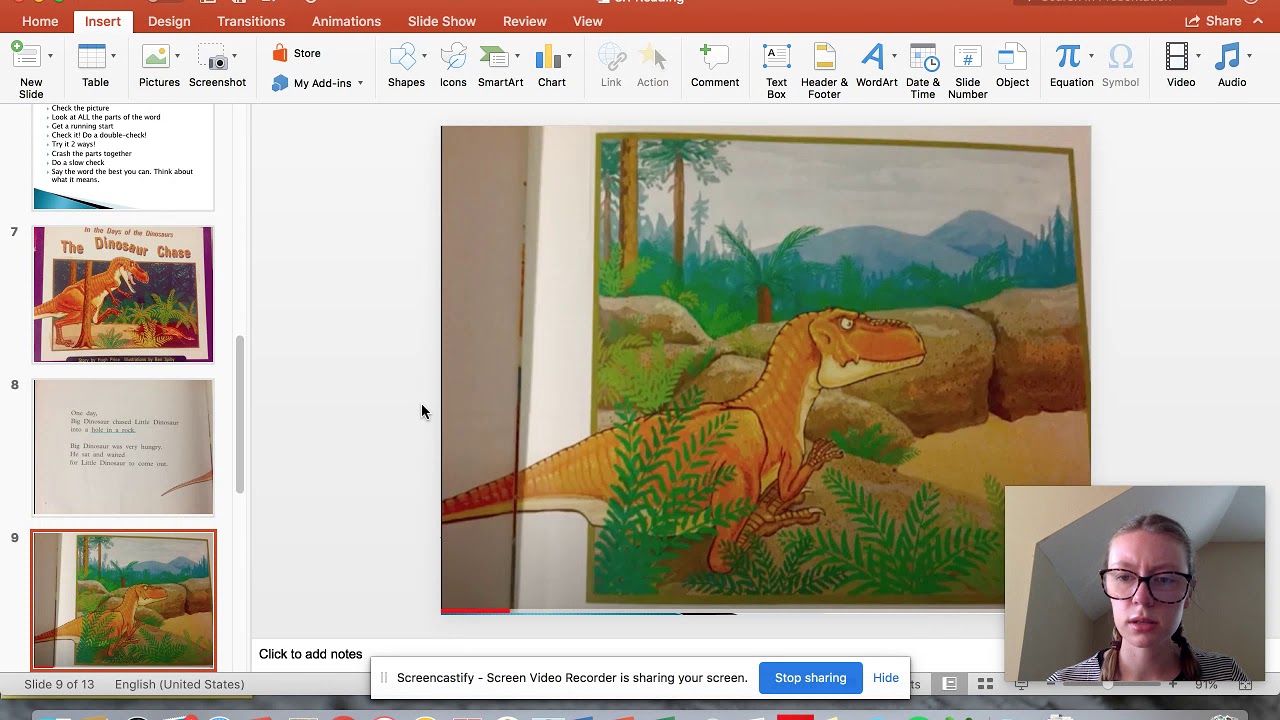Insert Date & Time
This screenshot has height=720, width=1280.
923,71
